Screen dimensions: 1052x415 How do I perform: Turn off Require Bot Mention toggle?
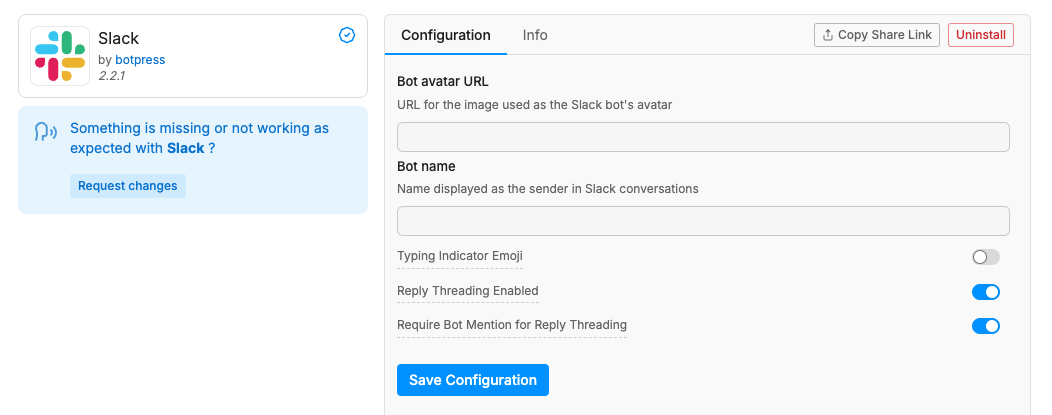coord(985,326)
